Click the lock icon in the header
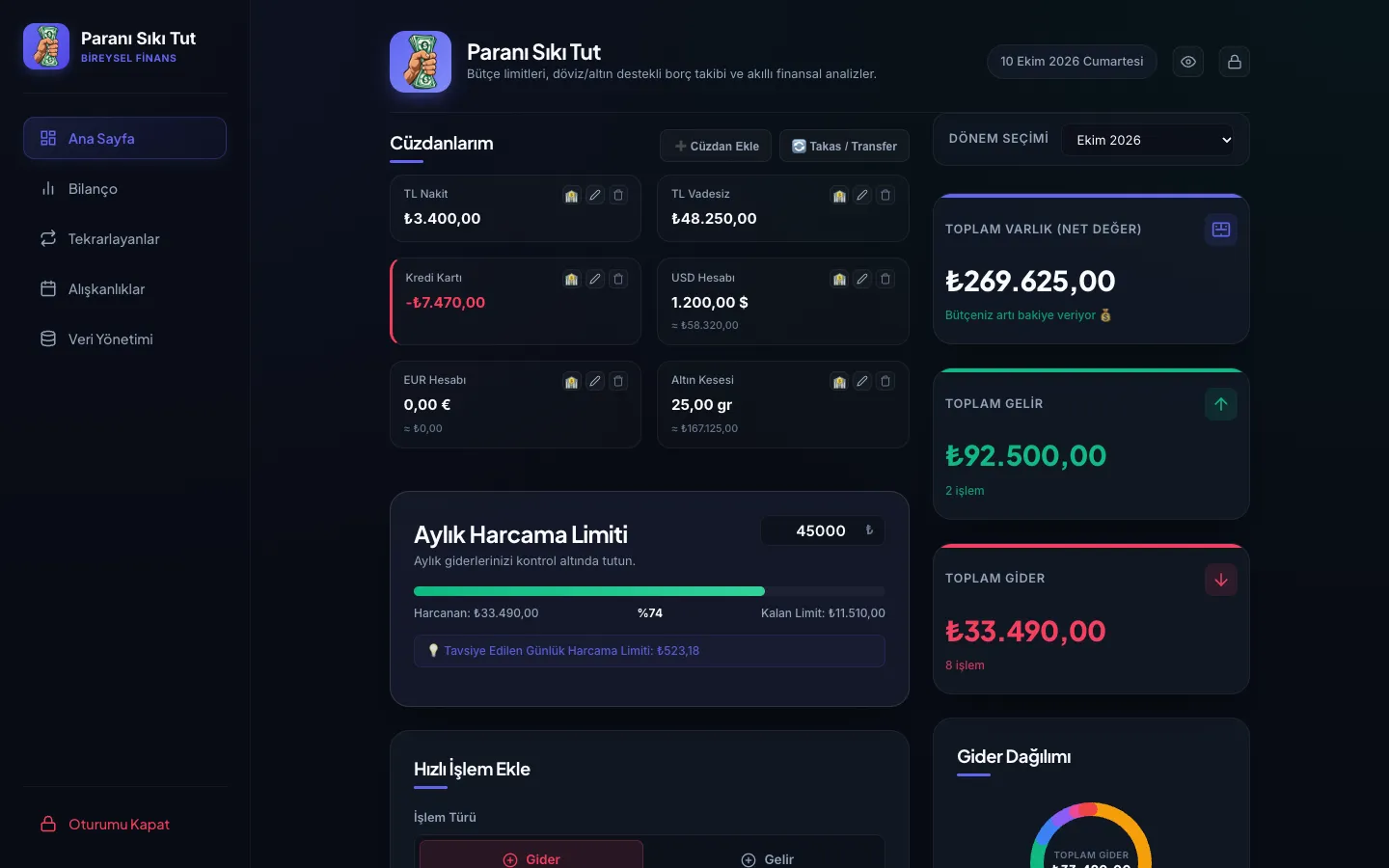The image size is (1389, 868). (x=1234, y=62)
